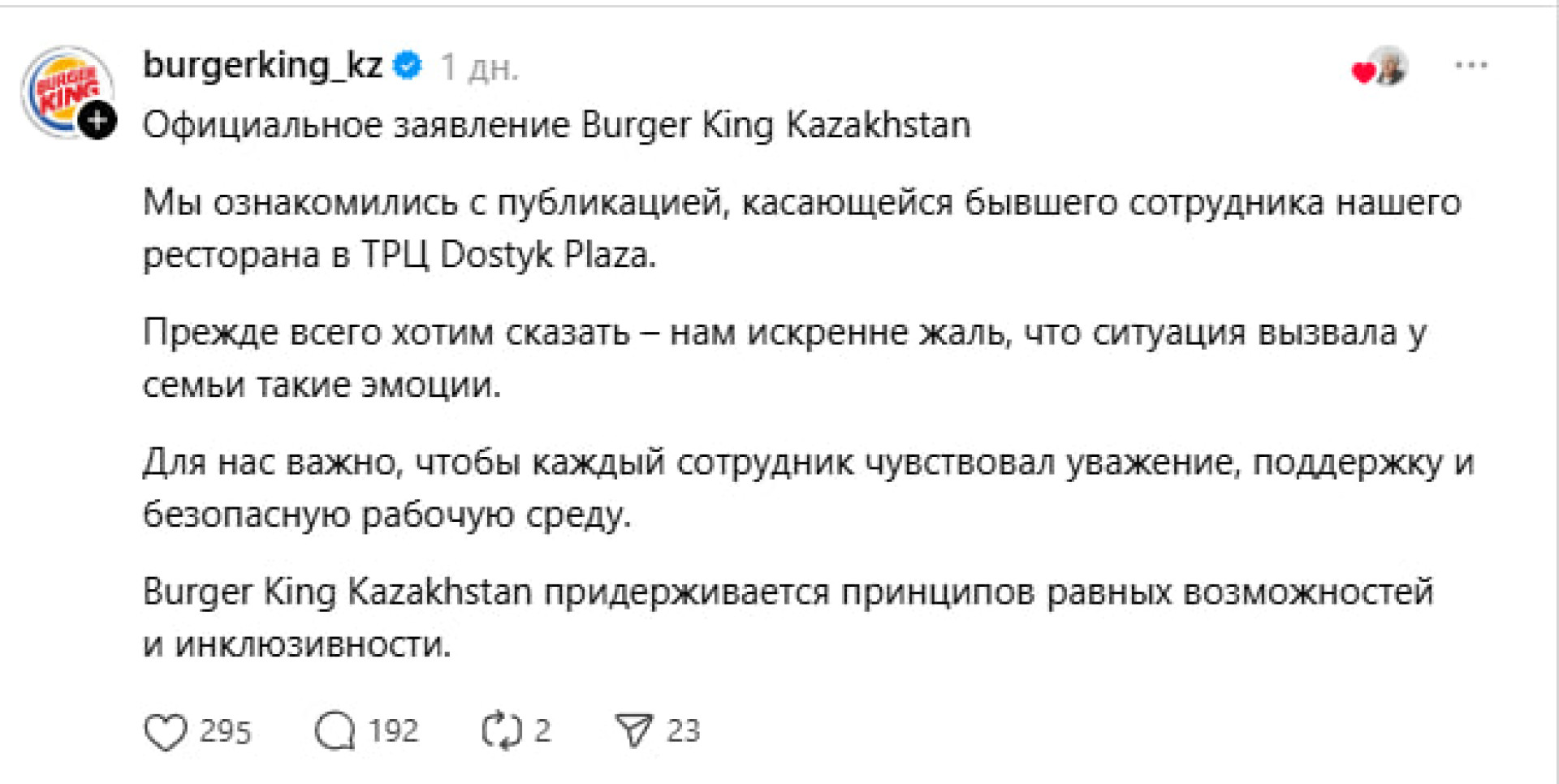Viewport: 1559px width, 784px height.
Task: Click the '1 дн.' post timestamp
Action: [479, 68]
